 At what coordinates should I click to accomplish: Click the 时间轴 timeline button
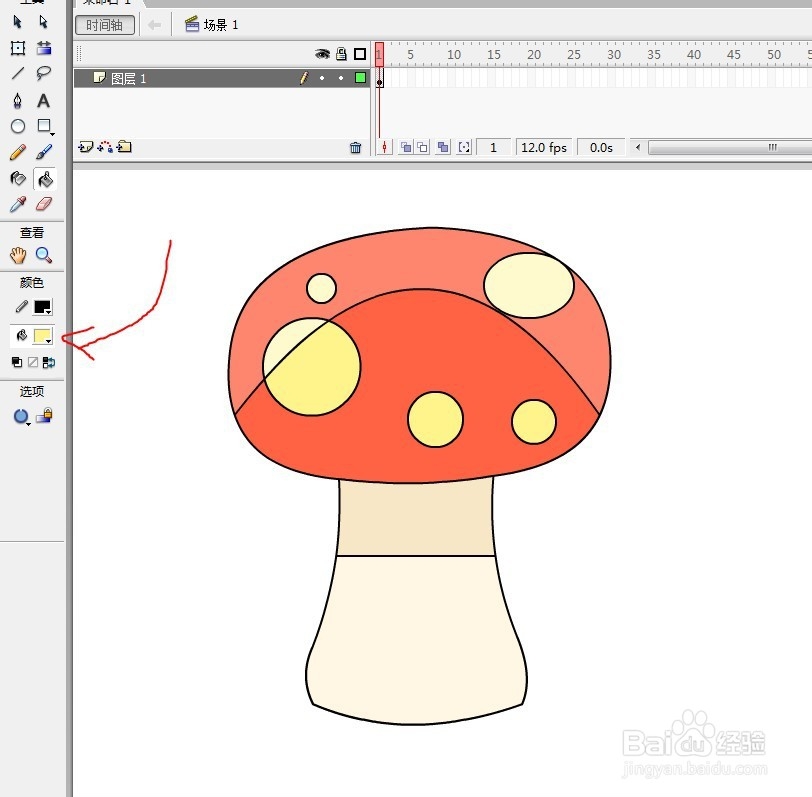click(x=104, y=25)
